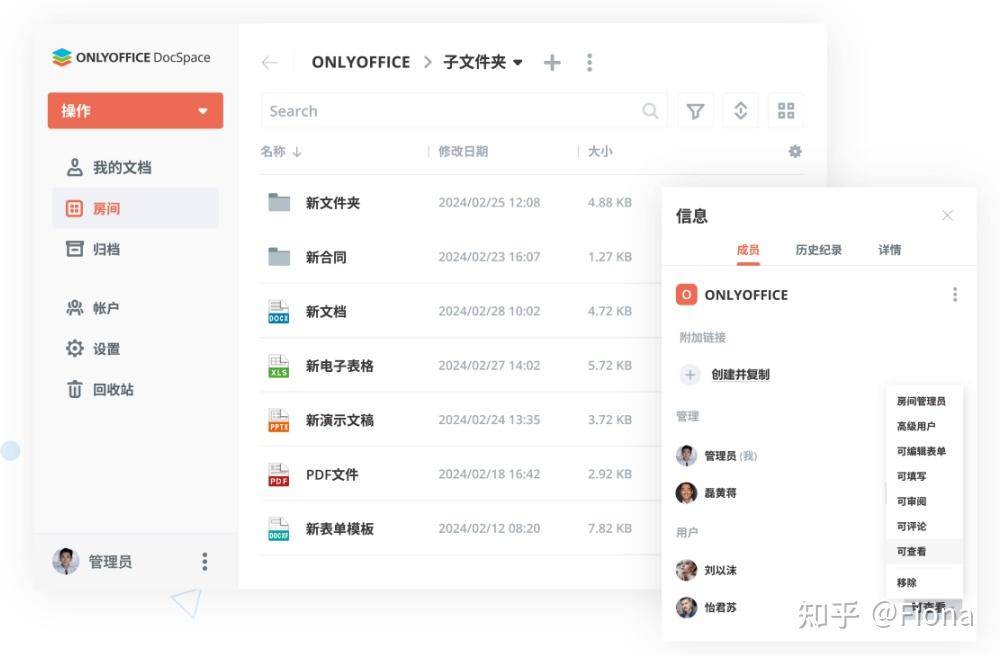Select the 新文档 file name
The height and width of the screenshot is (655, 1000).
(x=326, y=311)
